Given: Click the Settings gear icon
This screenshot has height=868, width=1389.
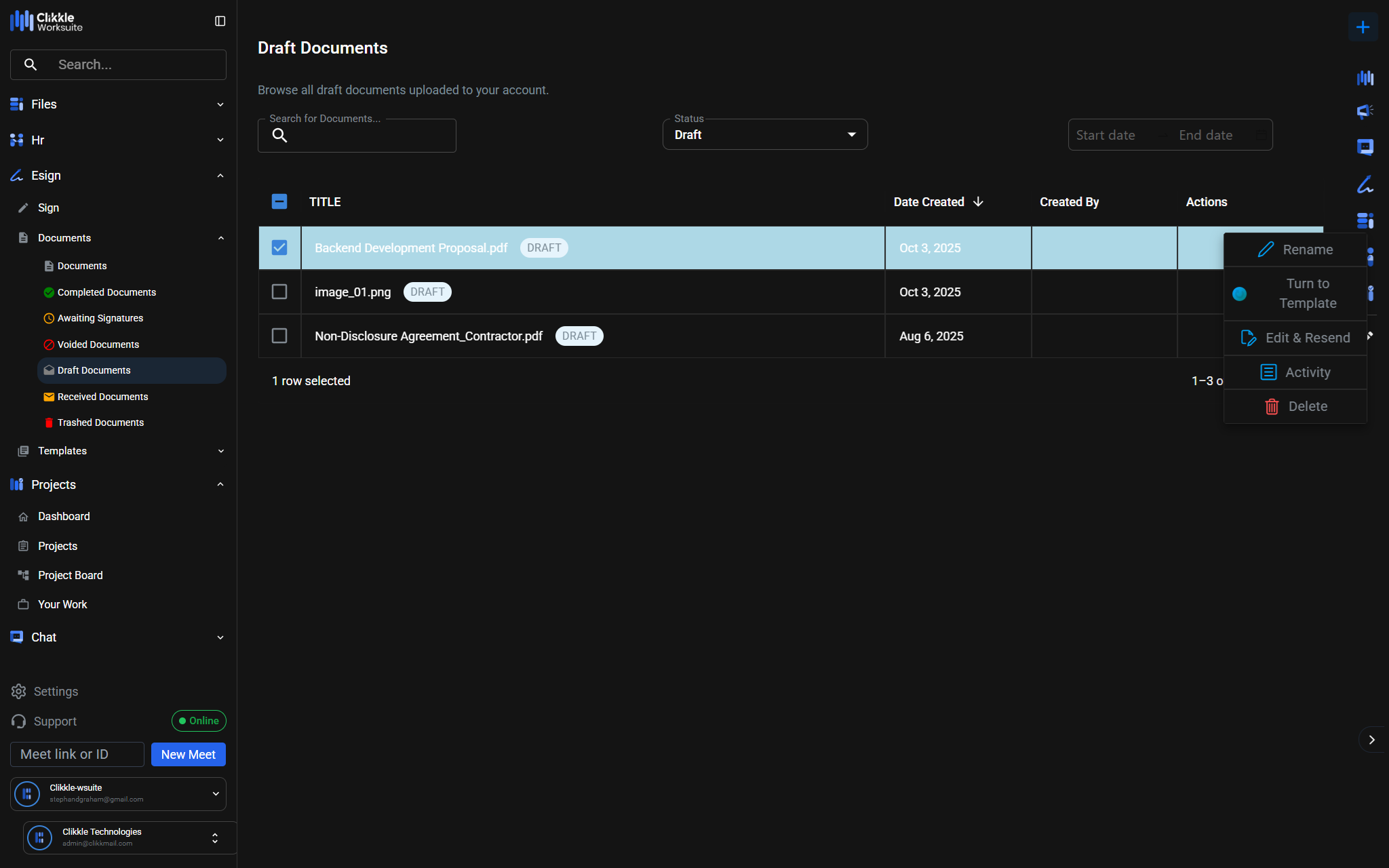Looking at the screenshot, I should 18,691.
